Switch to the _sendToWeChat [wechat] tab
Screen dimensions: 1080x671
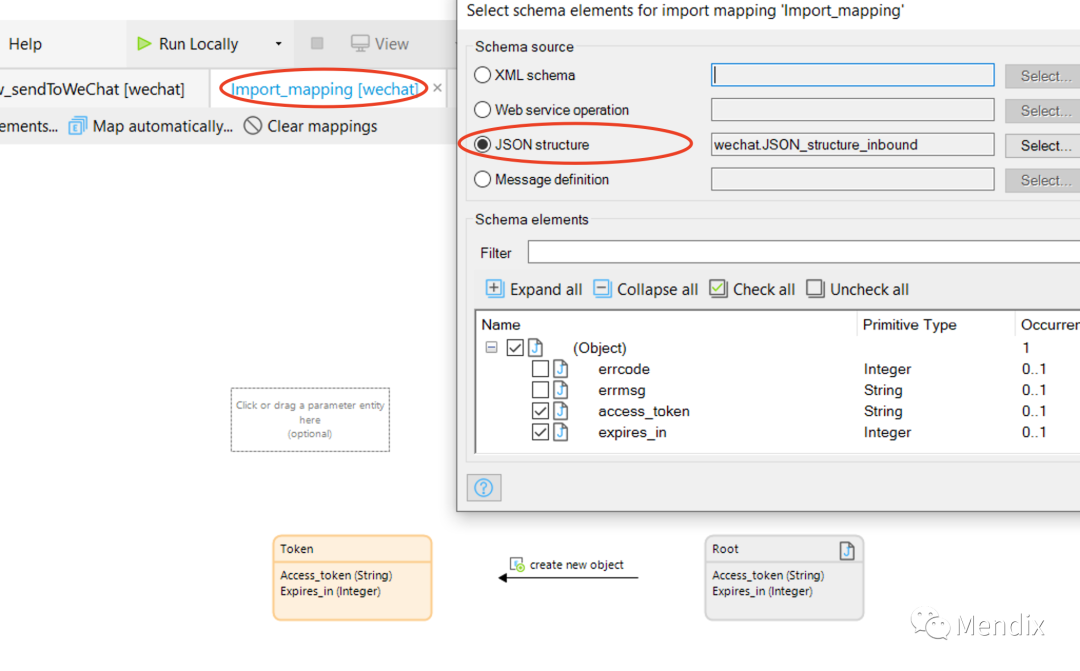click(92, 89)
